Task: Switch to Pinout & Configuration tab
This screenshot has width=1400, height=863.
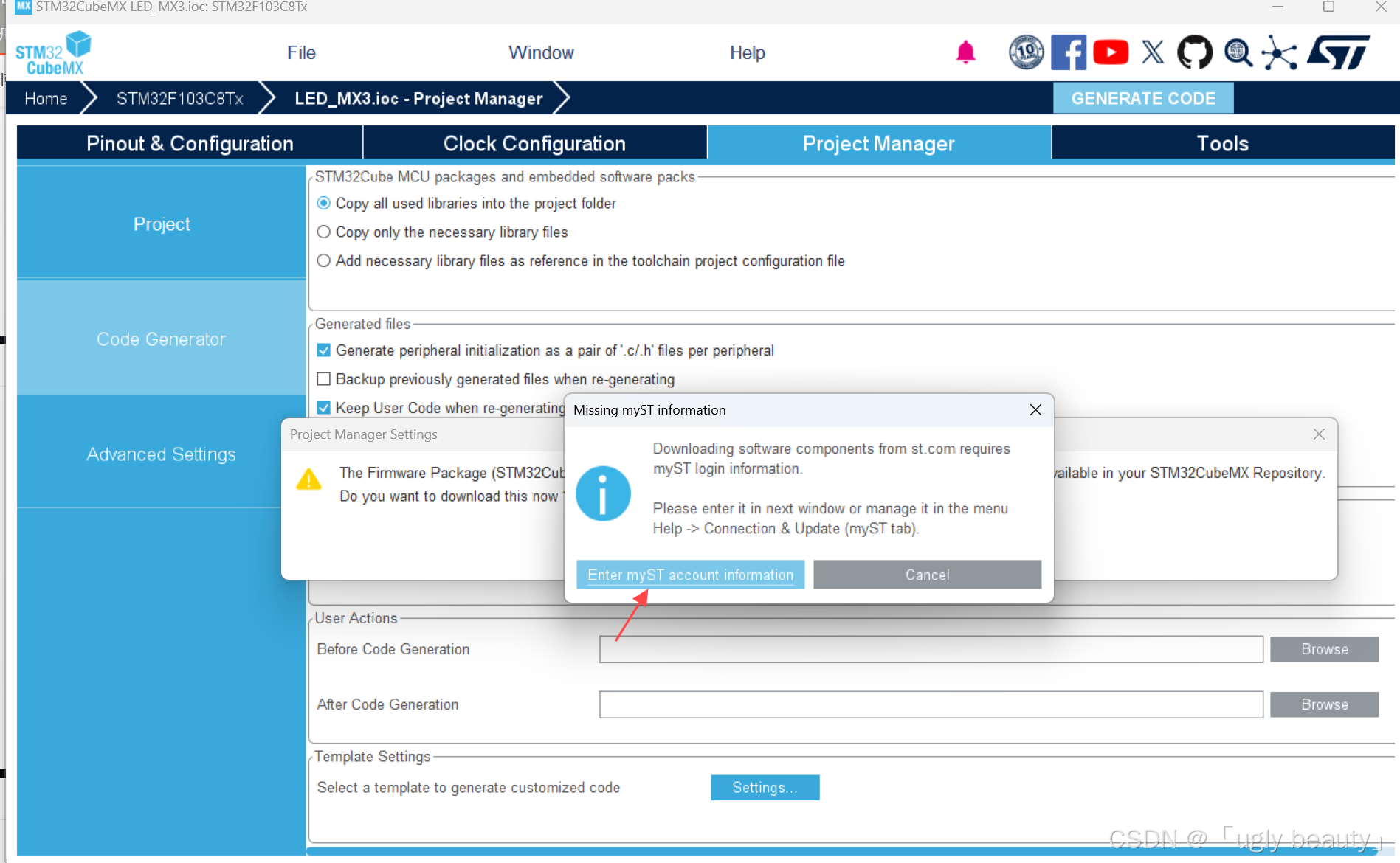Action: coord(190,143)
